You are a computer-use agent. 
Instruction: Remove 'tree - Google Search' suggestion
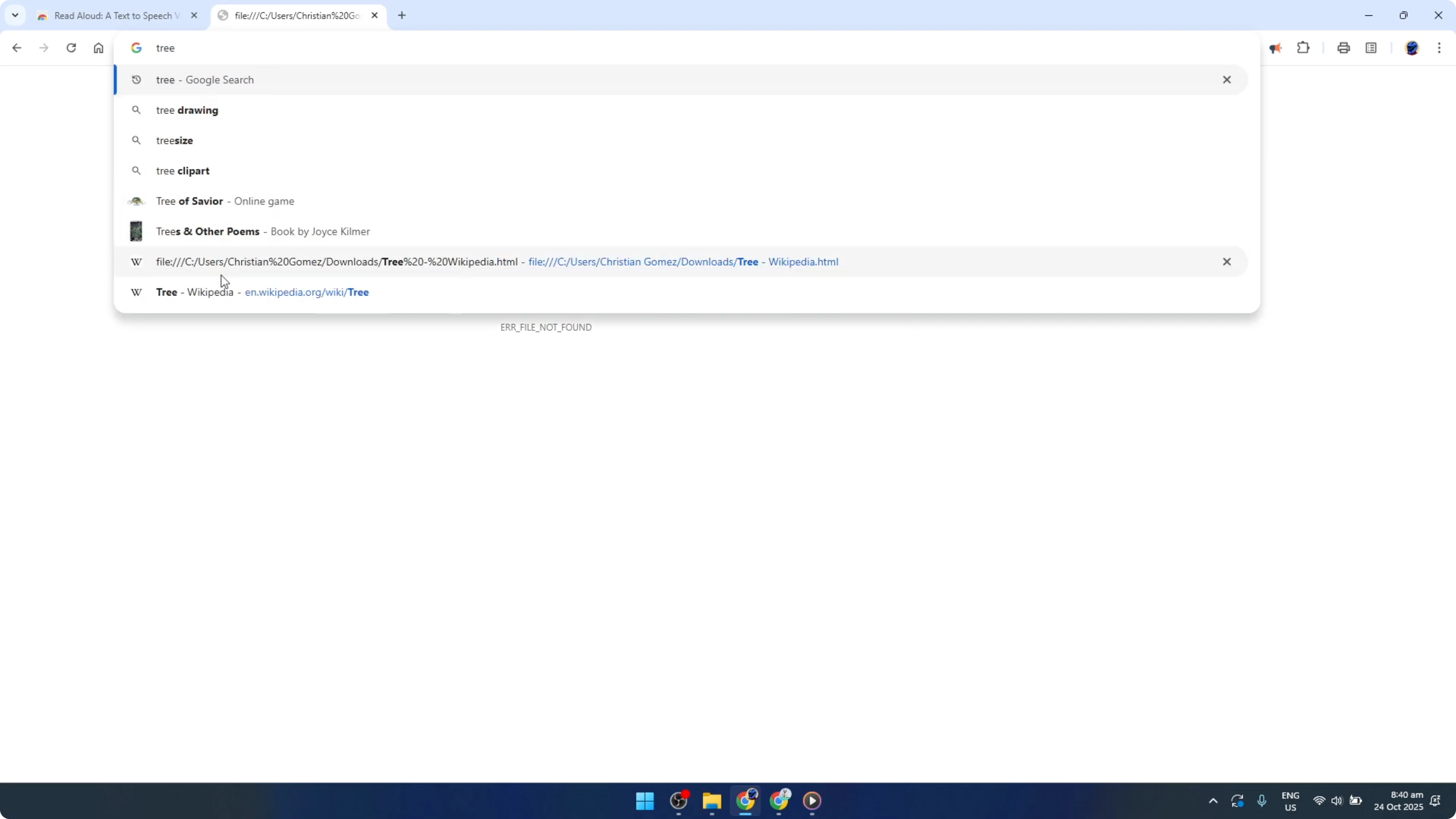[x=1227, y=80]
